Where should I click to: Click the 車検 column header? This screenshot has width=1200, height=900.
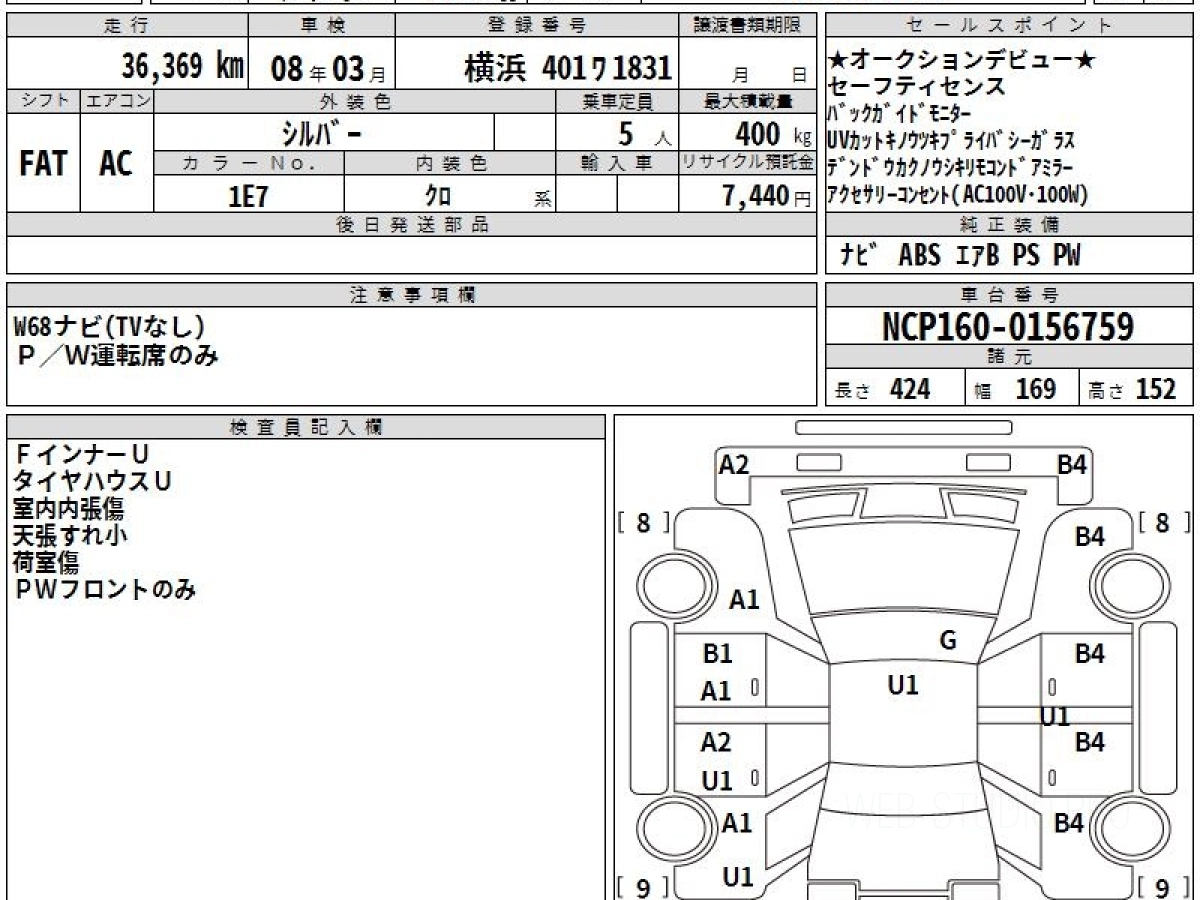pyautogui.click(x=321, y=25)
